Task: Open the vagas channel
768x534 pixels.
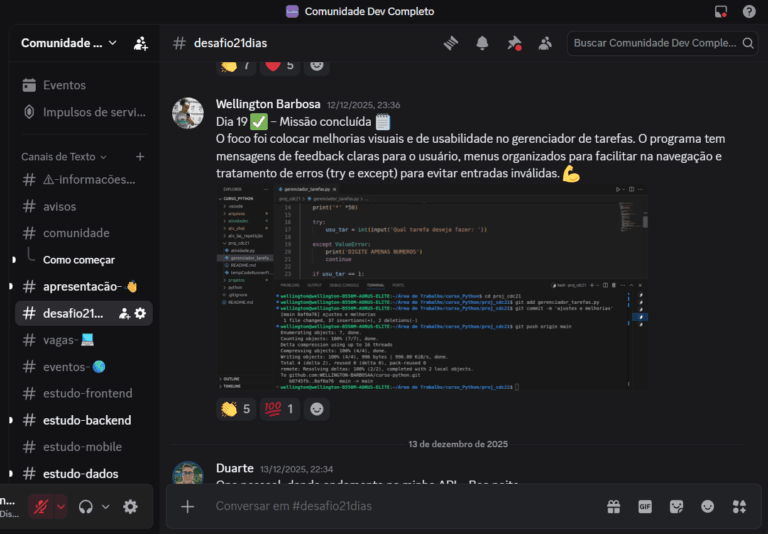Action: (83, 340)
